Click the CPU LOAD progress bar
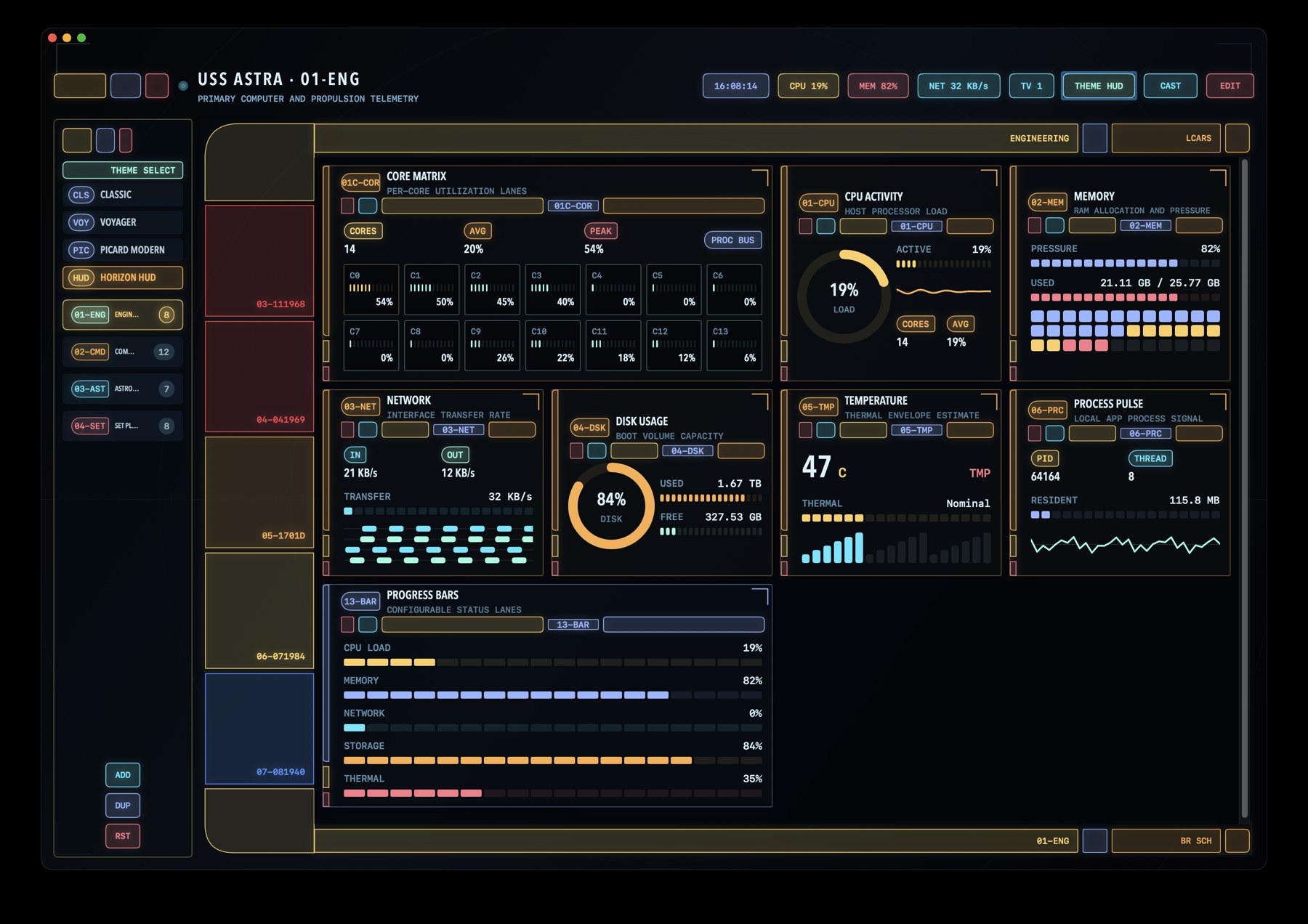Screen dimensions: 1308x924 coord(553,662)
